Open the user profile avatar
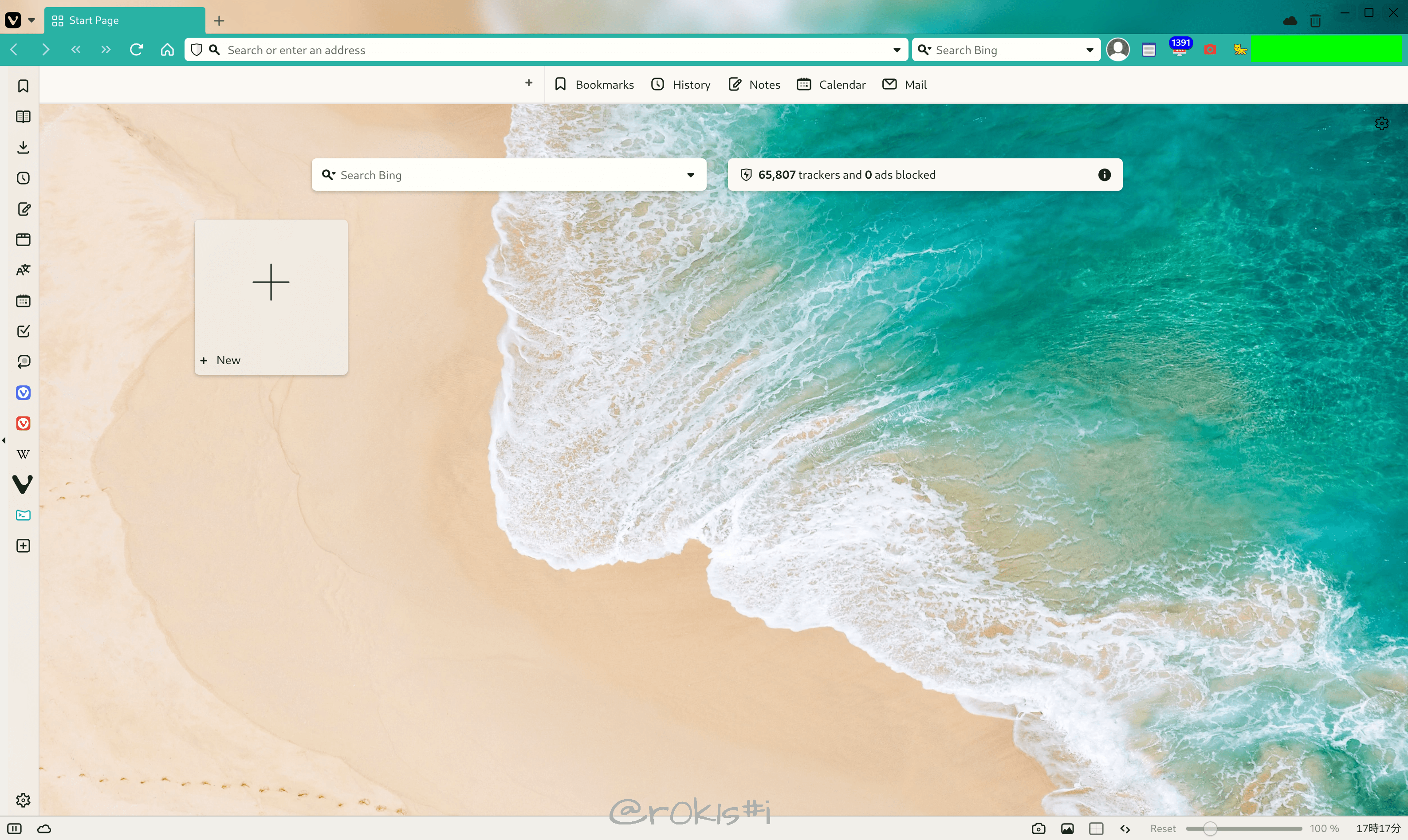This screenshot has width=1408, height=840. pyautogui.click(x=1118, y=50)
